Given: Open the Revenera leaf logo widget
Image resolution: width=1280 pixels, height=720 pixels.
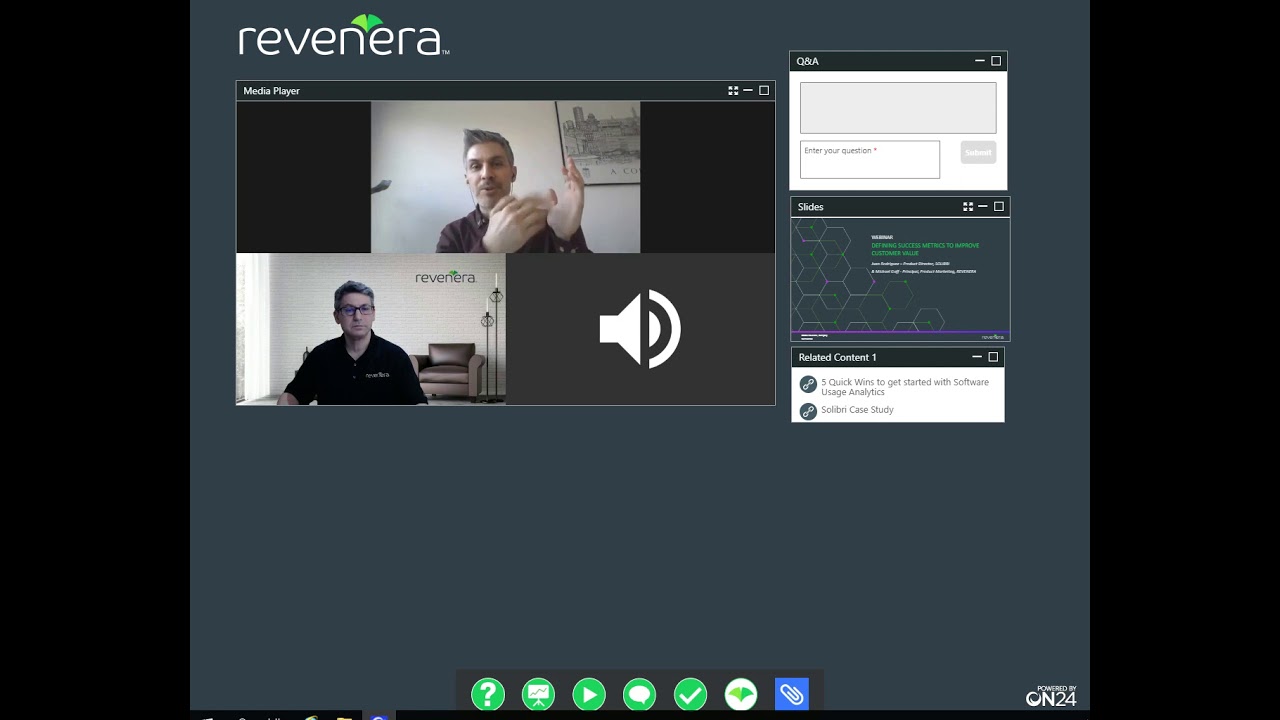Looking at the screenshot, I should (x=741, y=694).
